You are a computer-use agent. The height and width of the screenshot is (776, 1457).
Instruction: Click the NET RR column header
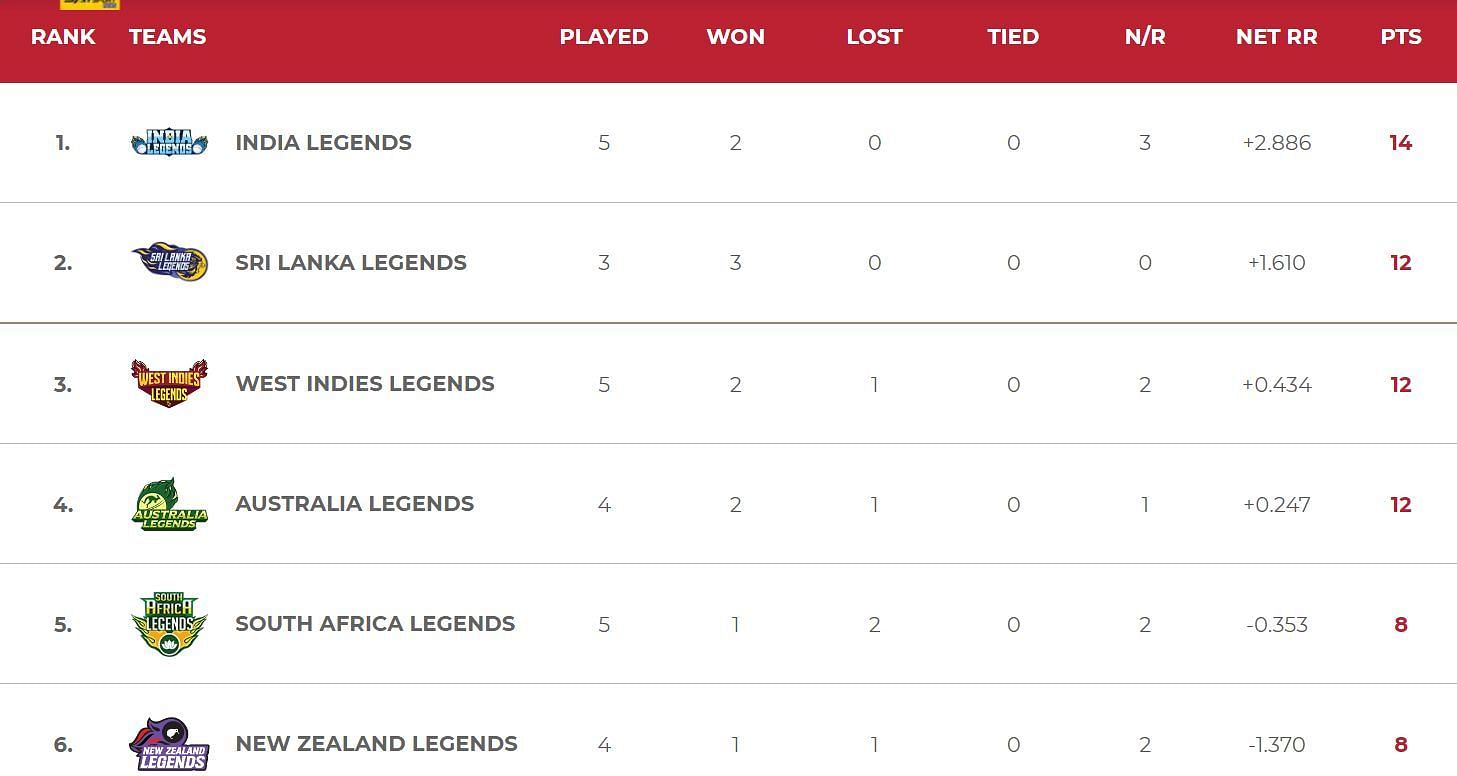click(x=1277, y=37)
